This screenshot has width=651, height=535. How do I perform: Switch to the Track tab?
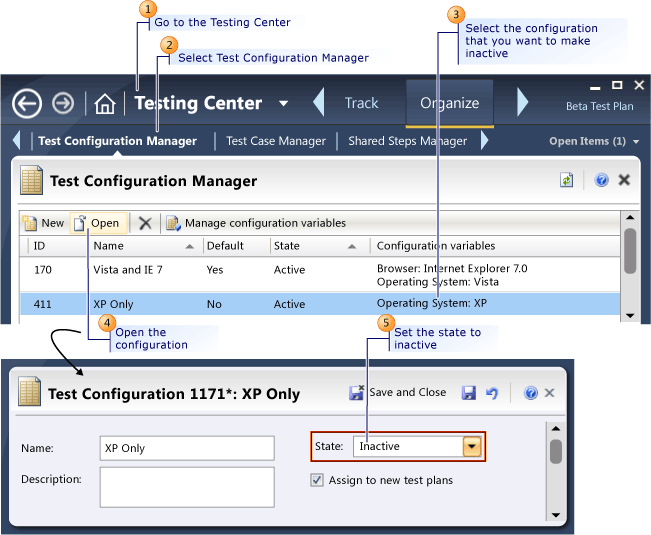[362, 103]
